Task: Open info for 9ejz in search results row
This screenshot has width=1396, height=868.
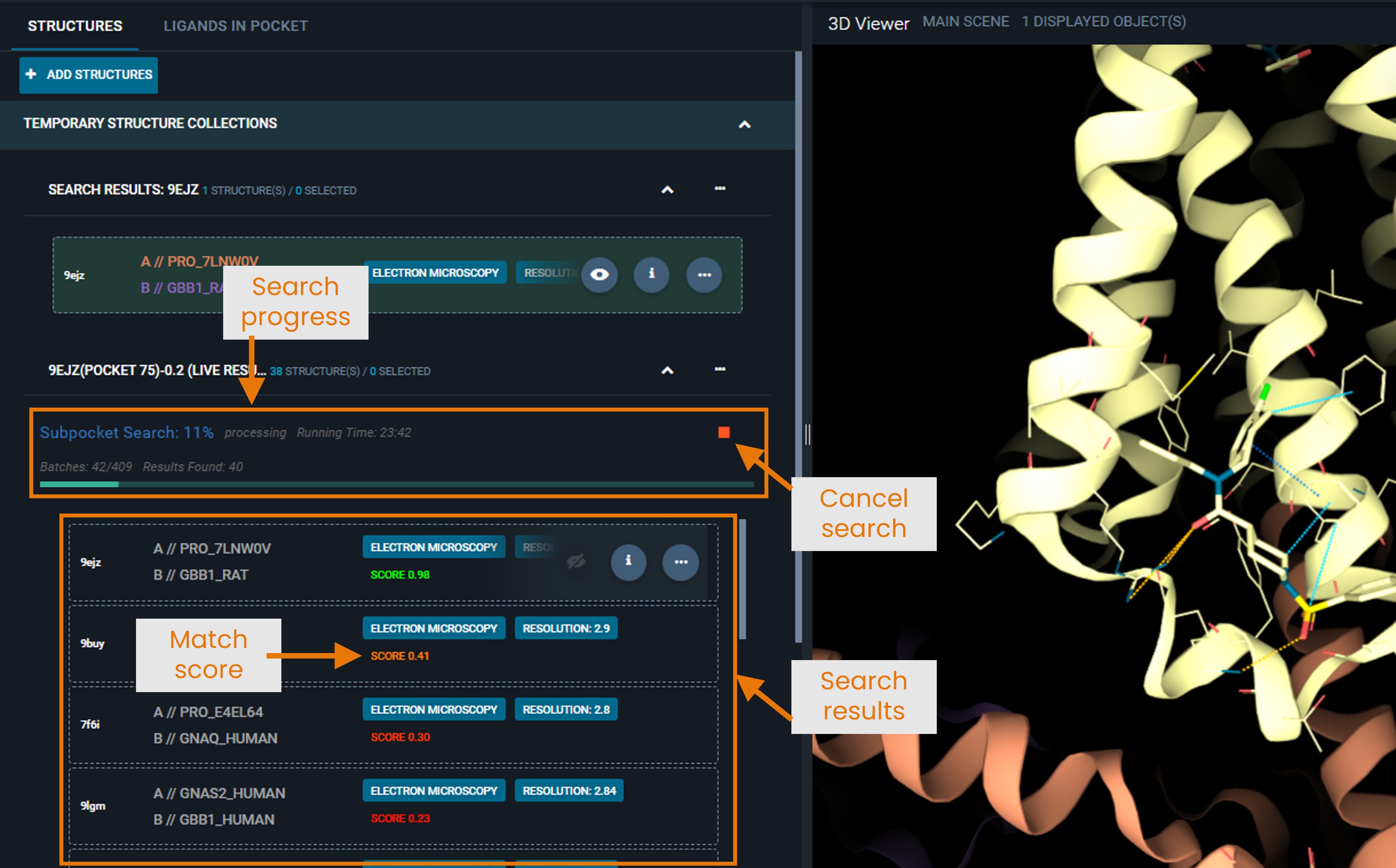Action: tap(651, 274)
